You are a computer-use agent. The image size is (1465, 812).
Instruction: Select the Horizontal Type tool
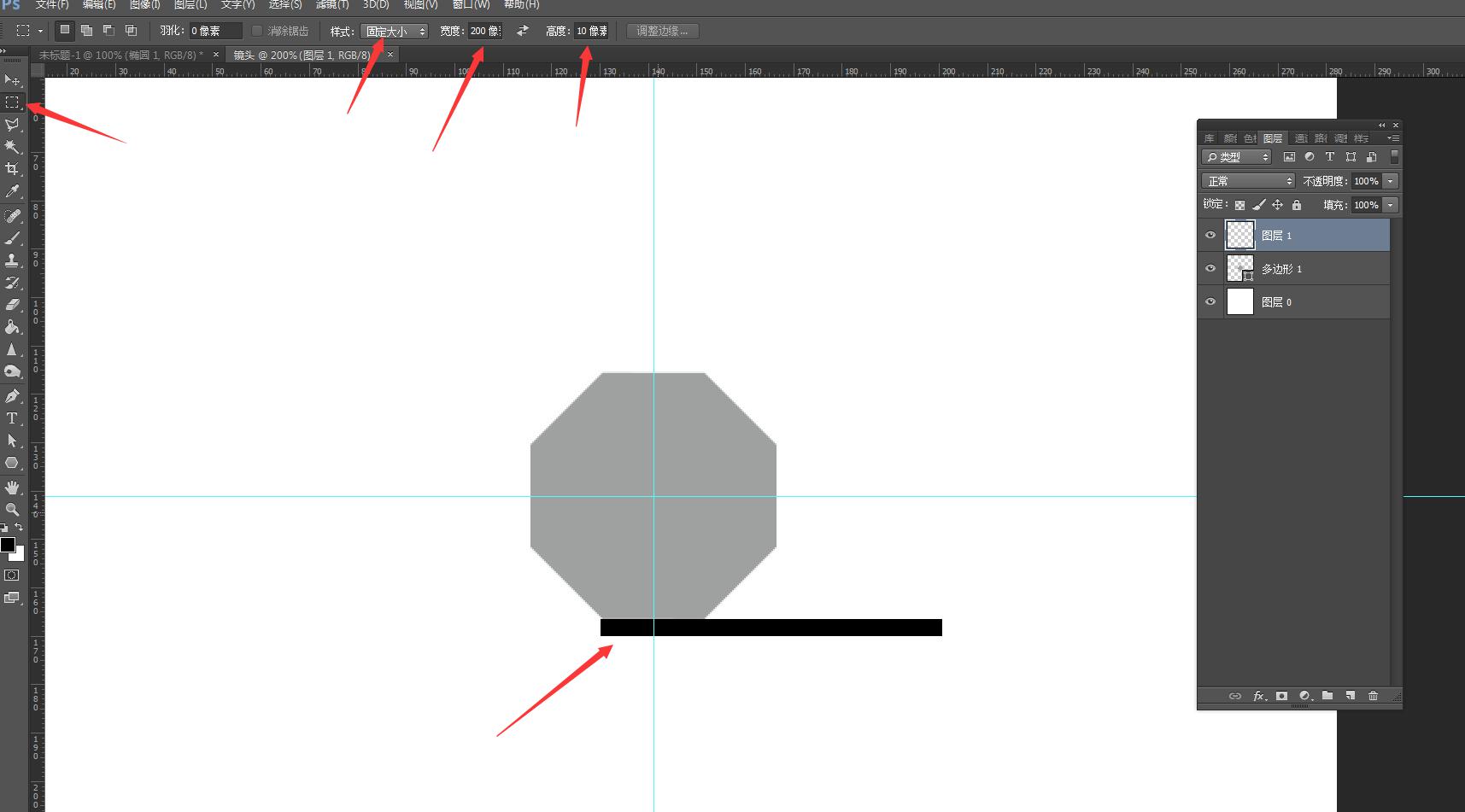click(x=12, y=418)
